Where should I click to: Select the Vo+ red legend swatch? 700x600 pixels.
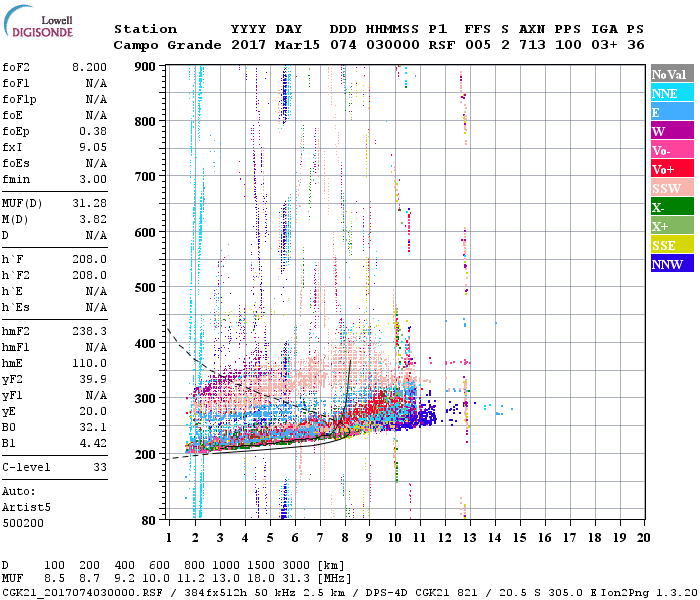click(672, 169)
